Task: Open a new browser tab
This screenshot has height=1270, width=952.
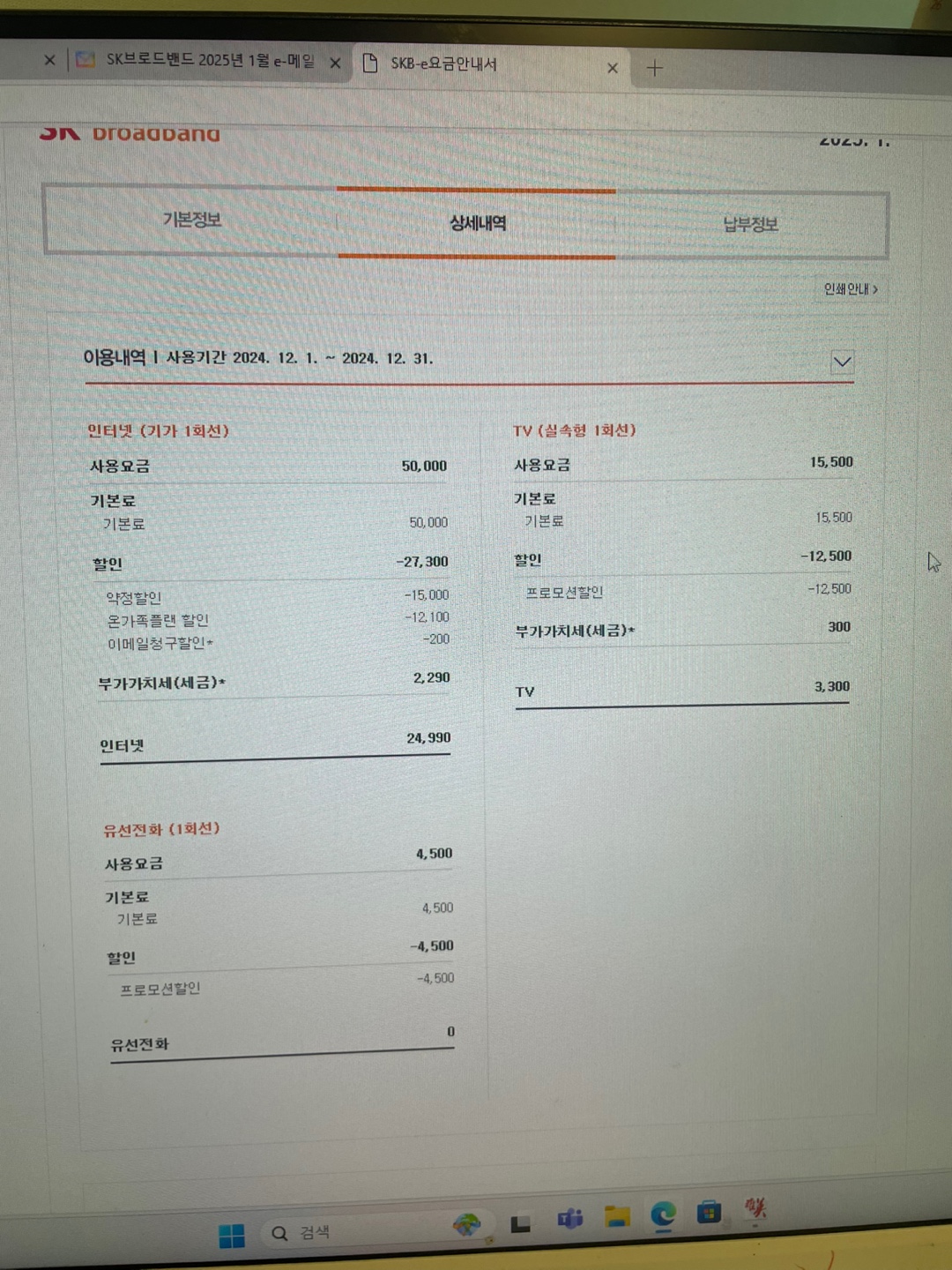Action: (654, 68)
